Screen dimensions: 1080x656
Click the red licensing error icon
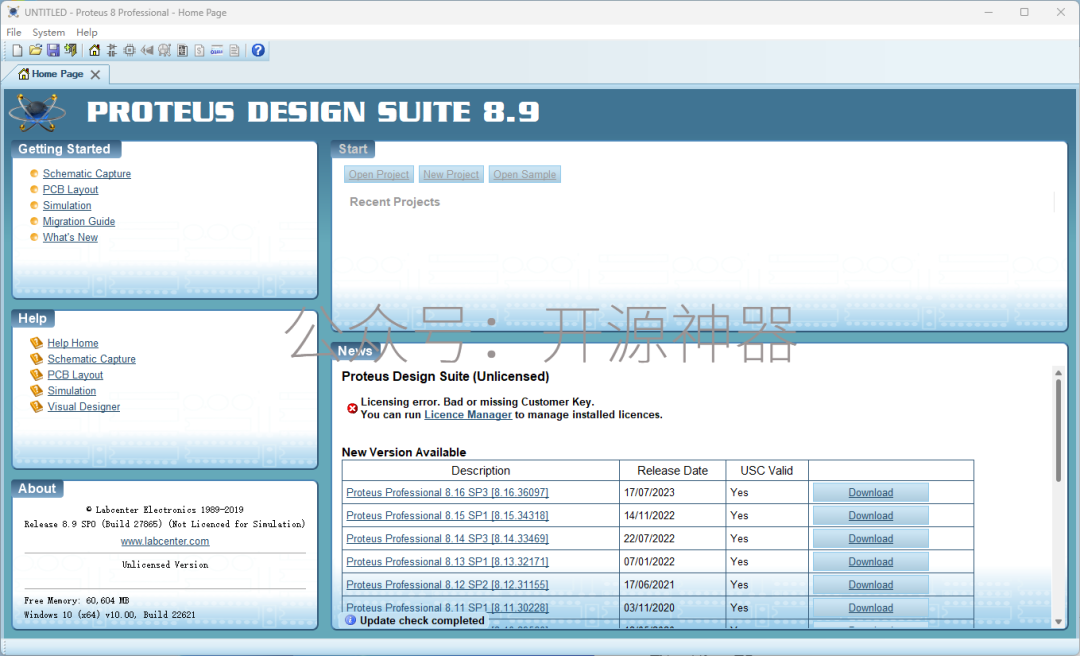pyautogui.click(x=352, y=409)
